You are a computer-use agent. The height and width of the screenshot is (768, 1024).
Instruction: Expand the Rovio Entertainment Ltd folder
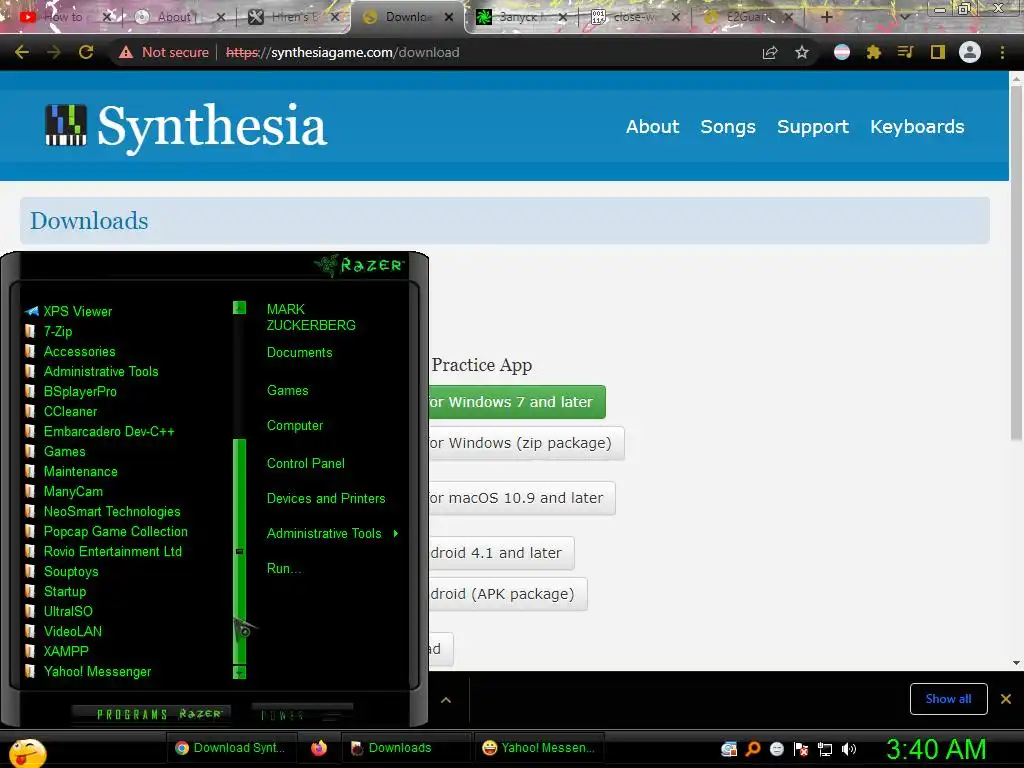pyautogui.click(x=112, y=551)
